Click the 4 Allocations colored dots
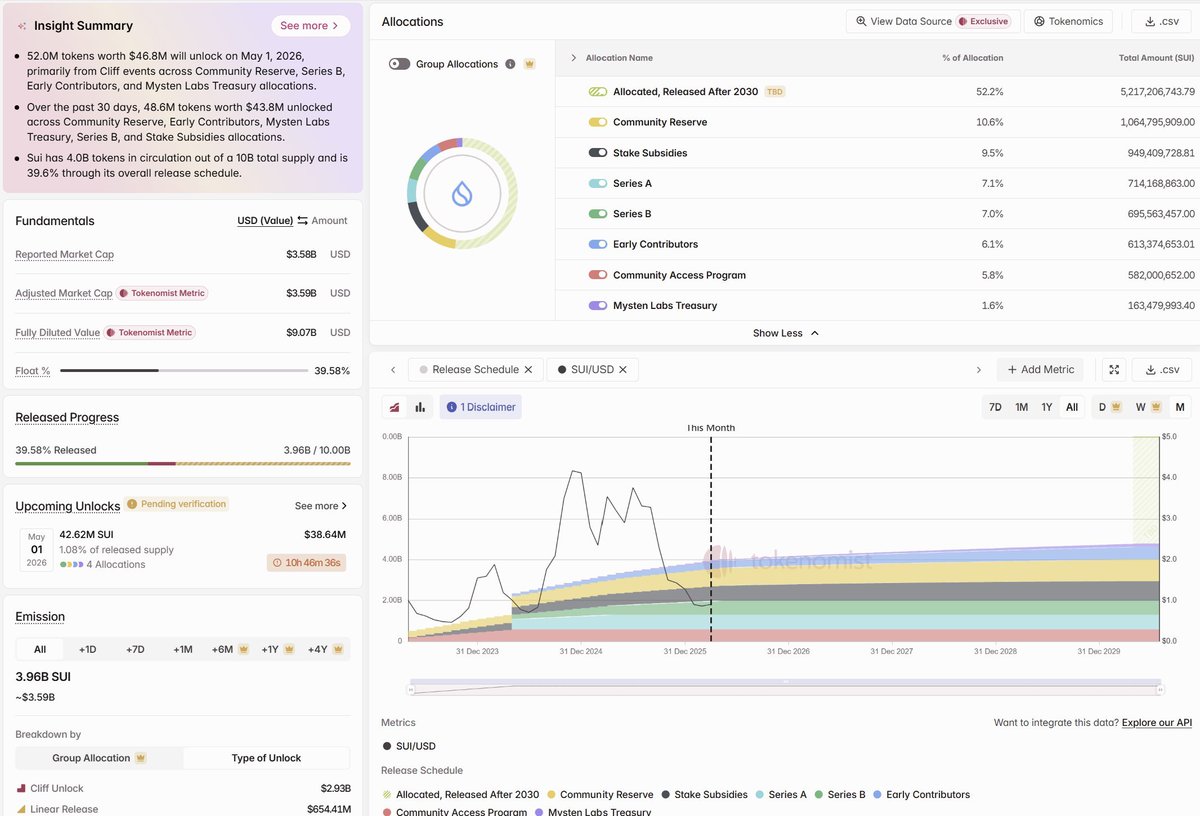Screen dimensions: 1200x816 72,565
